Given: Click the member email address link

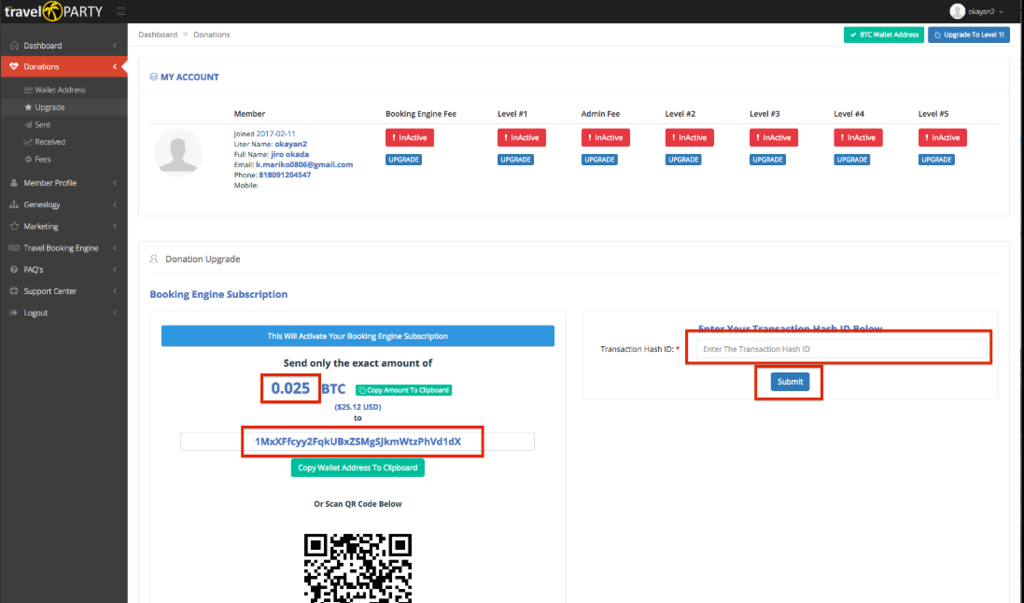Looking at the screenshot, I should (304, 165).
